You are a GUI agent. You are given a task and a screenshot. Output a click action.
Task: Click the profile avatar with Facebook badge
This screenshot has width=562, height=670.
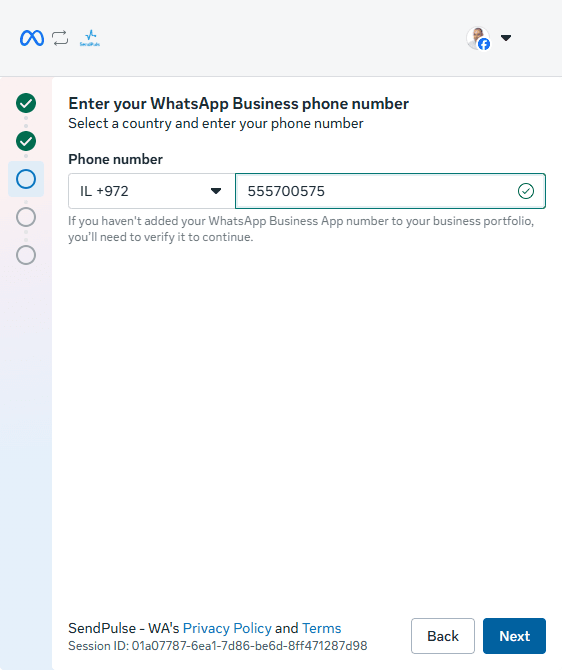[478, 38]
